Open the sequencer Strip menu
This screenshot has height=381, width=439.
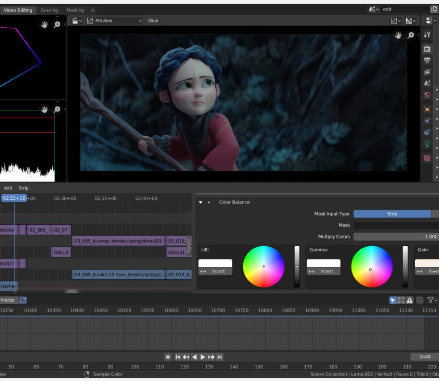pos(23,188)
